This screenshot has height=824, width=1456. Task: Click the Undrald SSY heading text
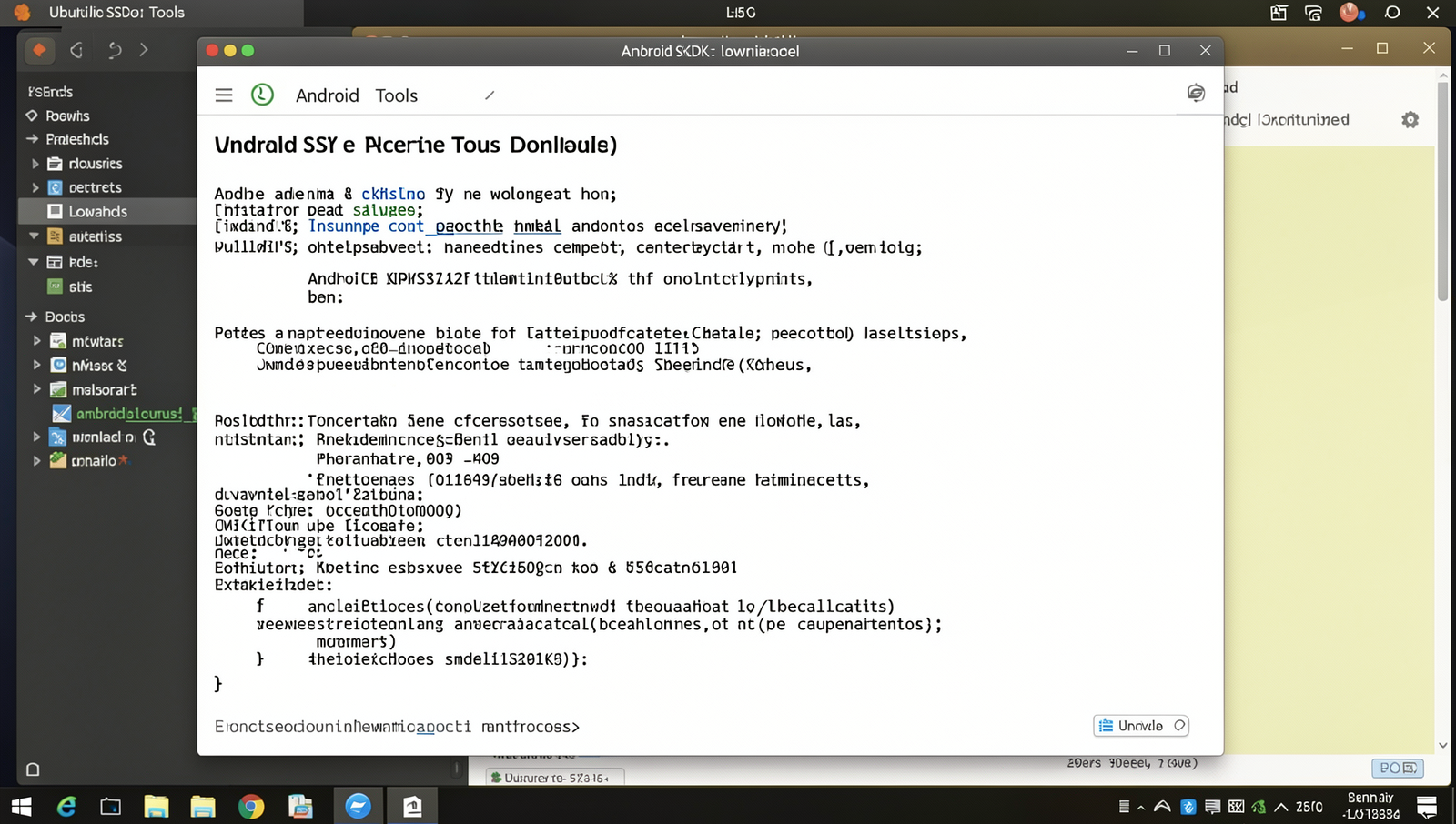click(x=416, y=145)
